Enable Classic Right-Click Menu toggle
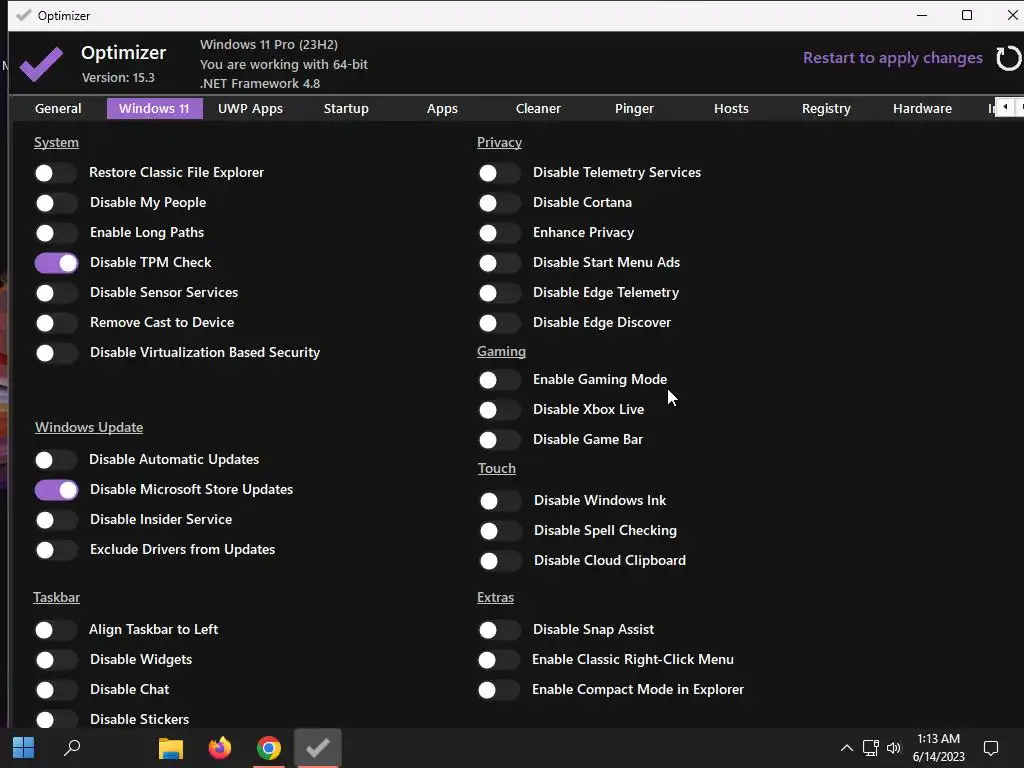Screen dimensions: 1024x768 pyautogui.click(x=499, y=660)
